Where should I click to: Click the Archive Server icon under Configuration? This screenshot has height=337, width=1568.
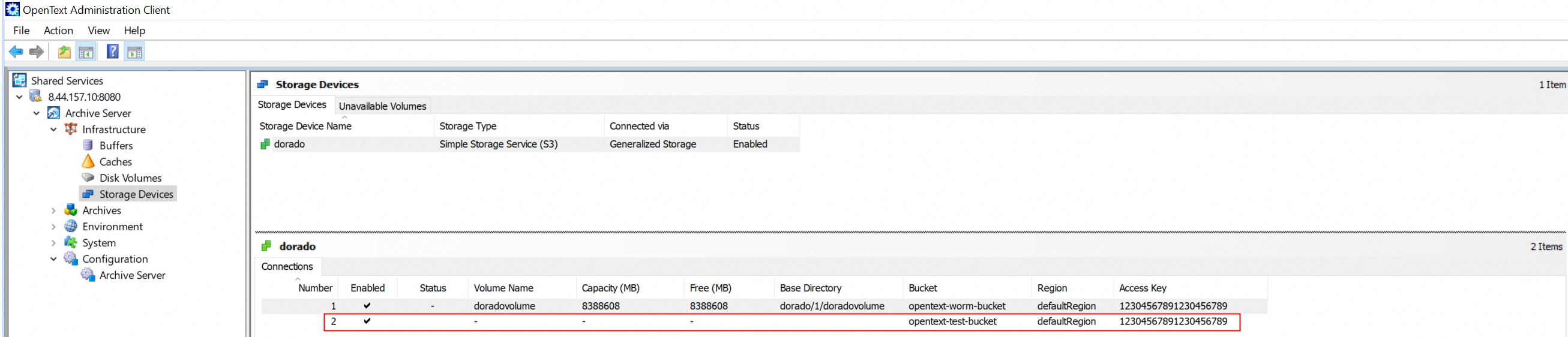pyautogui.click(x=88, y=275)
